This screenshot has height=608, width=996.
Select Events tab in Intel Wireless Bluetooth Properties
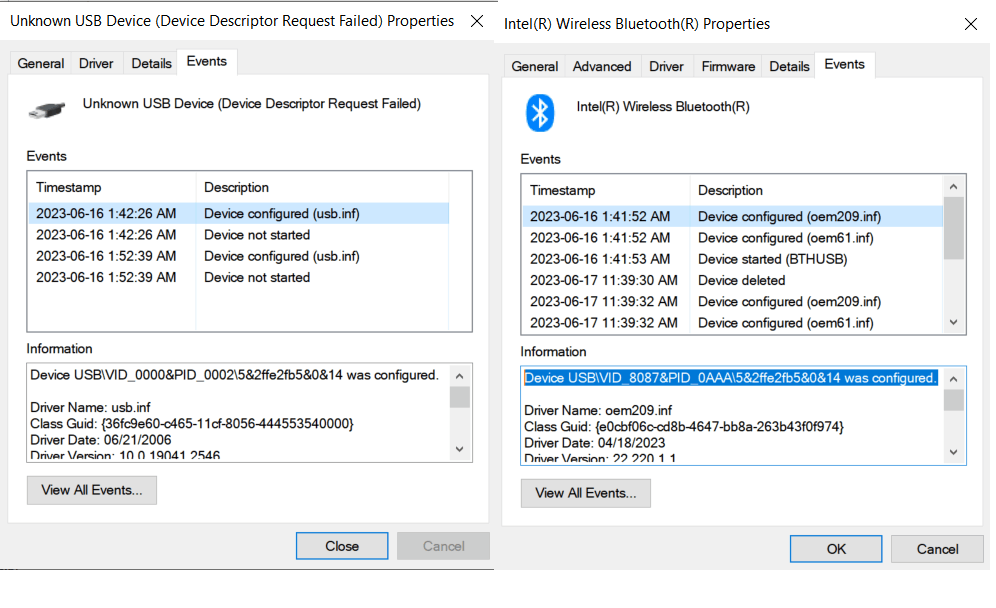click(x=844, y=65)
